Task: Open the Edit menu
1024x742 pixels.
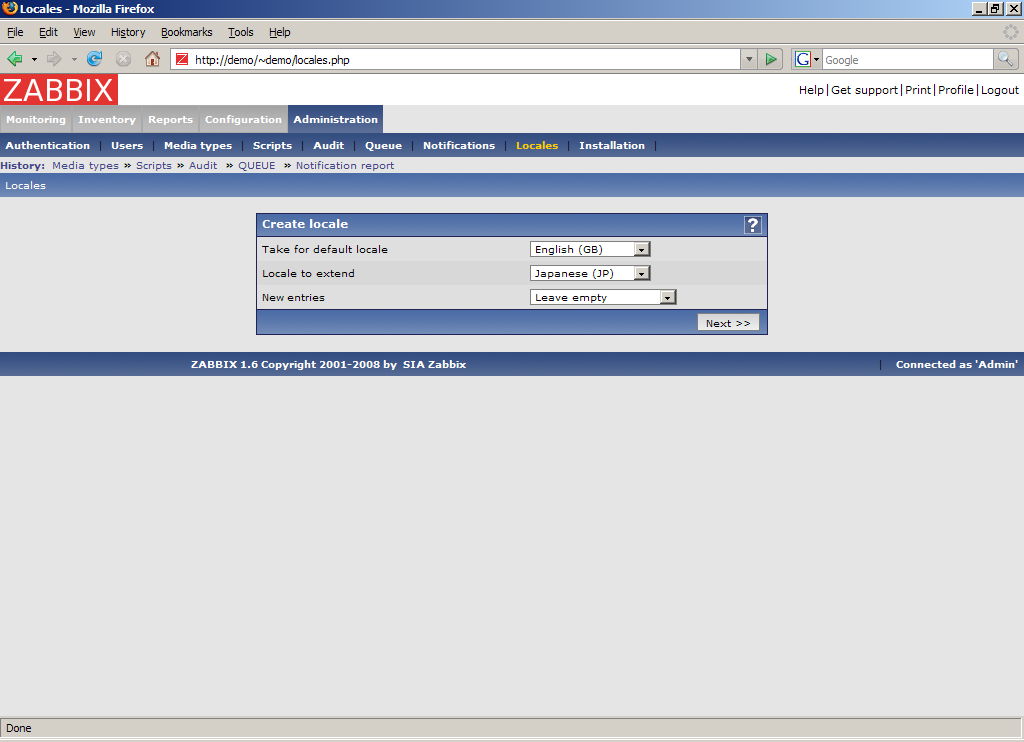Action: coord(48,32)
